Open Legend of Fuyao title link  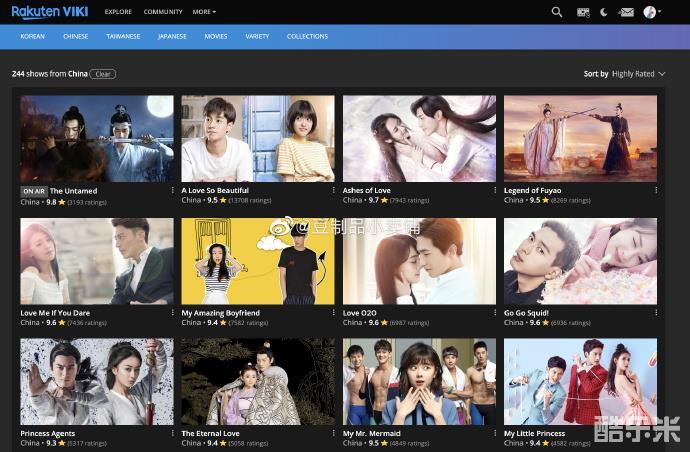[x=532, y=191]
